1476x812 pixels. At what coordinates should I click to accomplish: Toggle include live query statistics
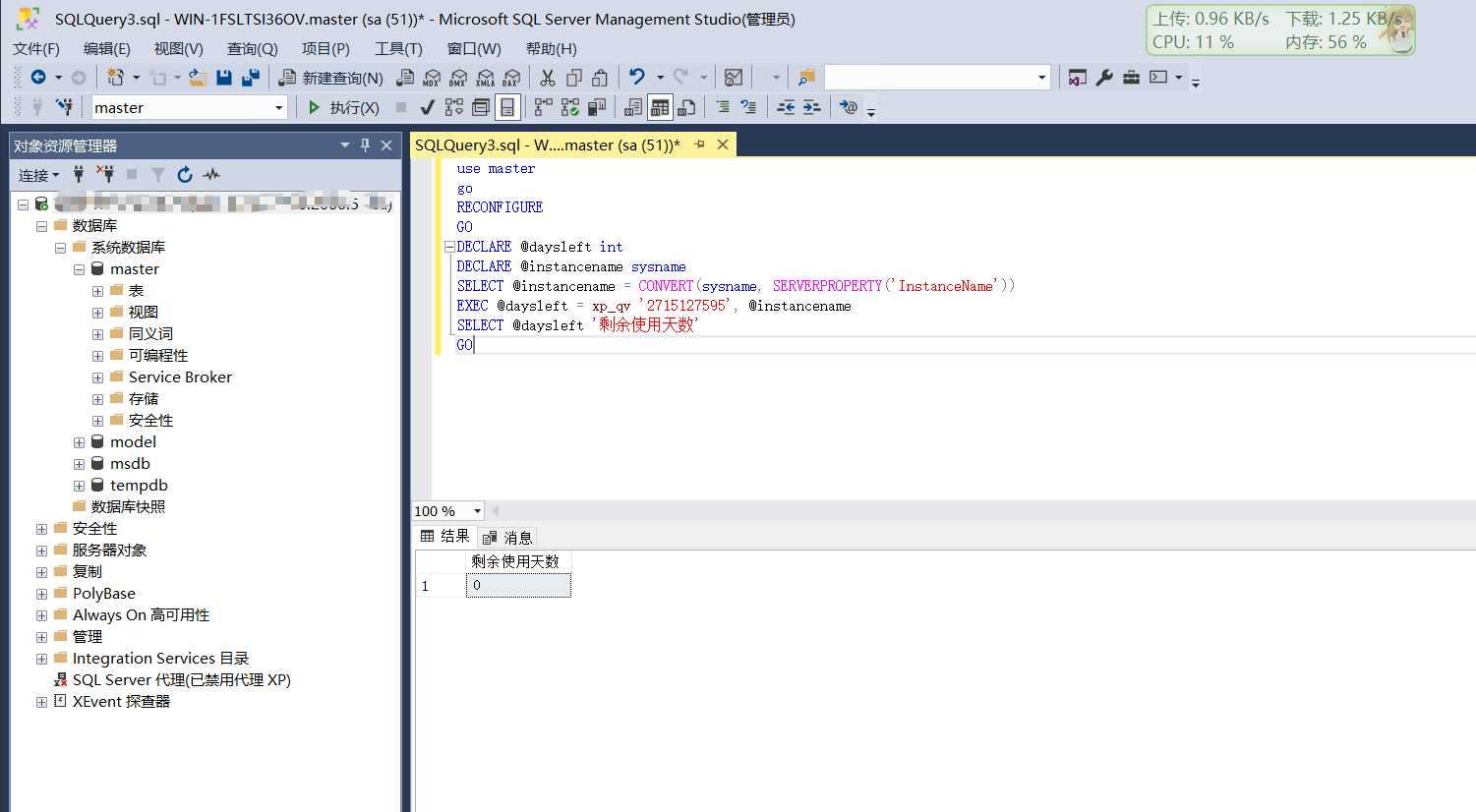coord(569,107)
